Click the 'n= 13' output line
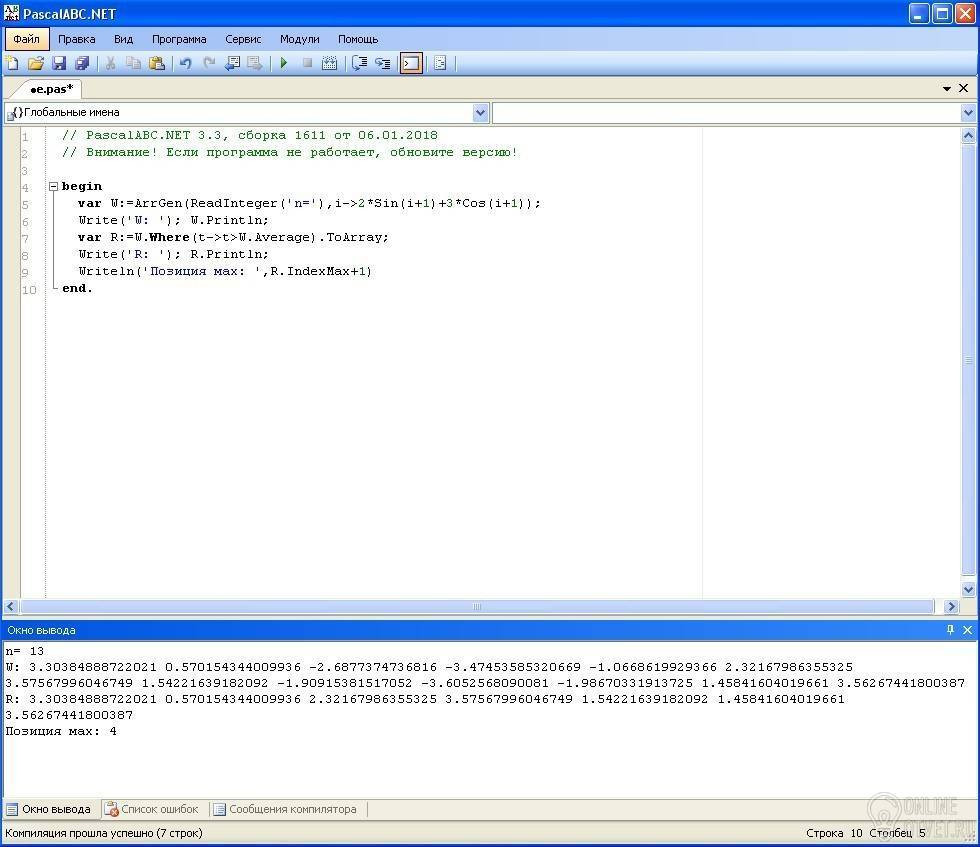The height and width of the screenshot is (847, 980). tap(25, 651)
